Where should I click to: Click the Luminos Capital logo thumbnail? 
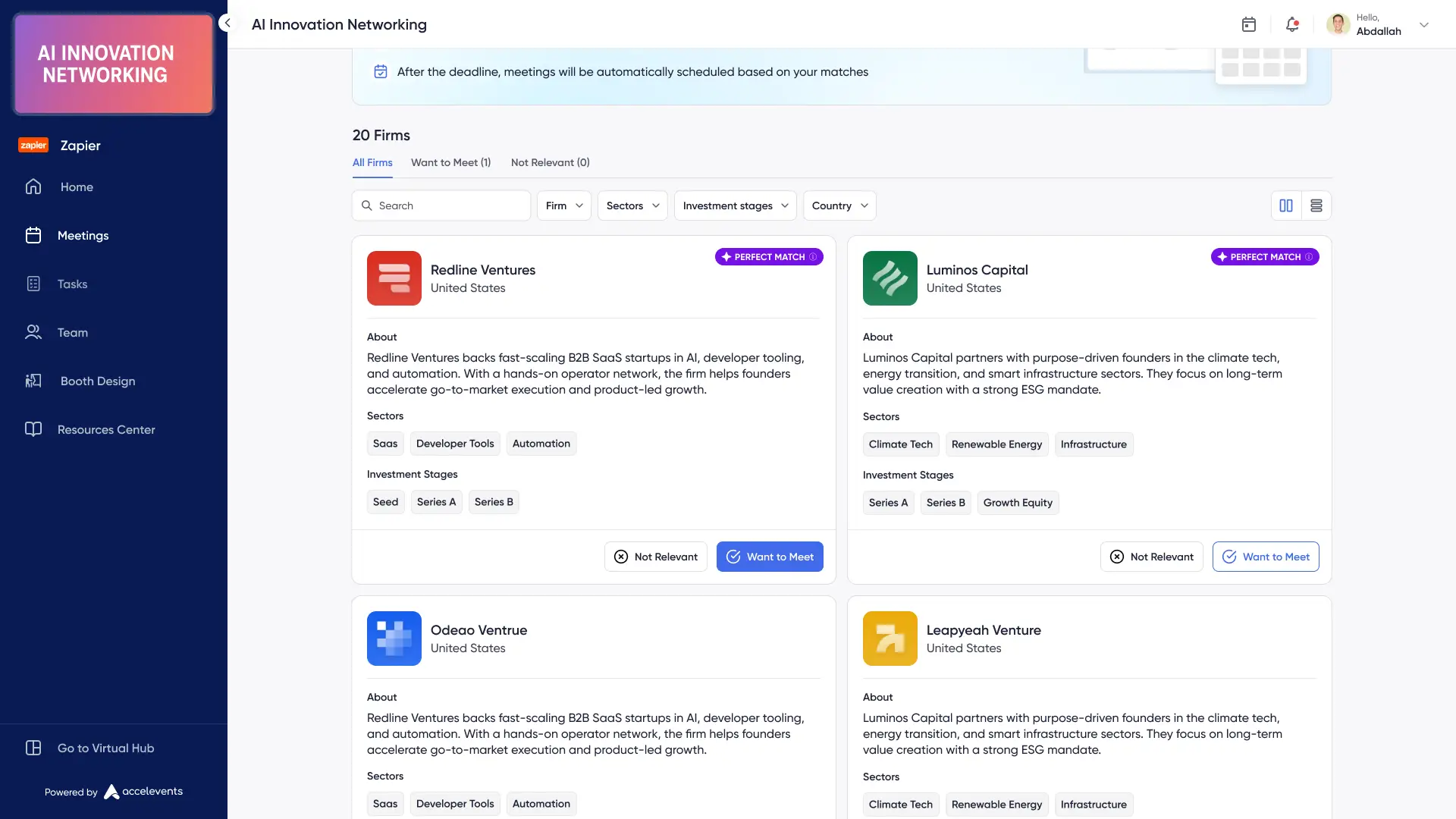890,278
